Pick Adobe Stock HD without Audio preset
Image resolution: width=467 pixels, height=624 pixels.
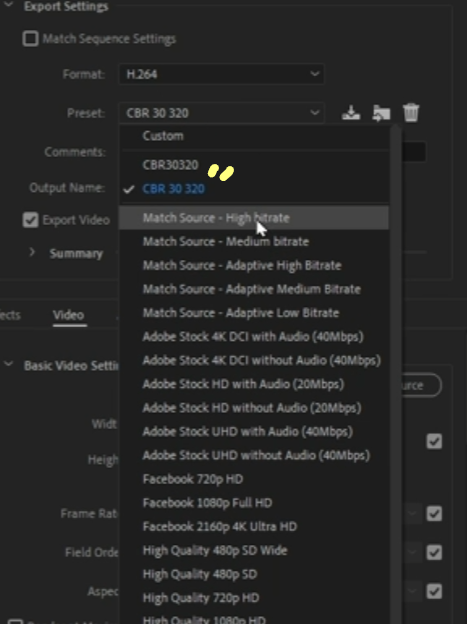tap(254, 408)
